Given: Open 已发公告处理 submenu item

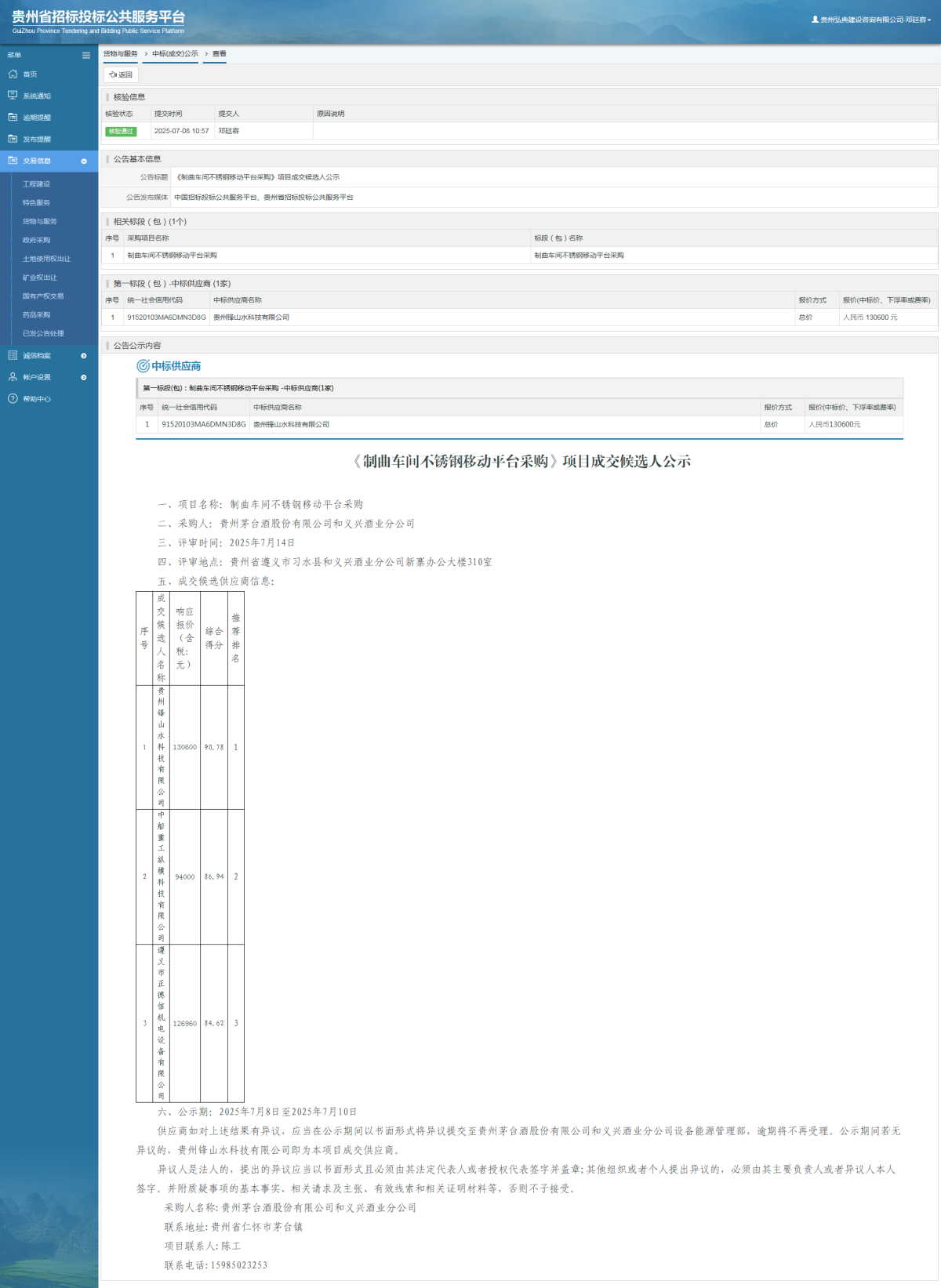Looking at the screenshot, I should click(x=43, y=333).
